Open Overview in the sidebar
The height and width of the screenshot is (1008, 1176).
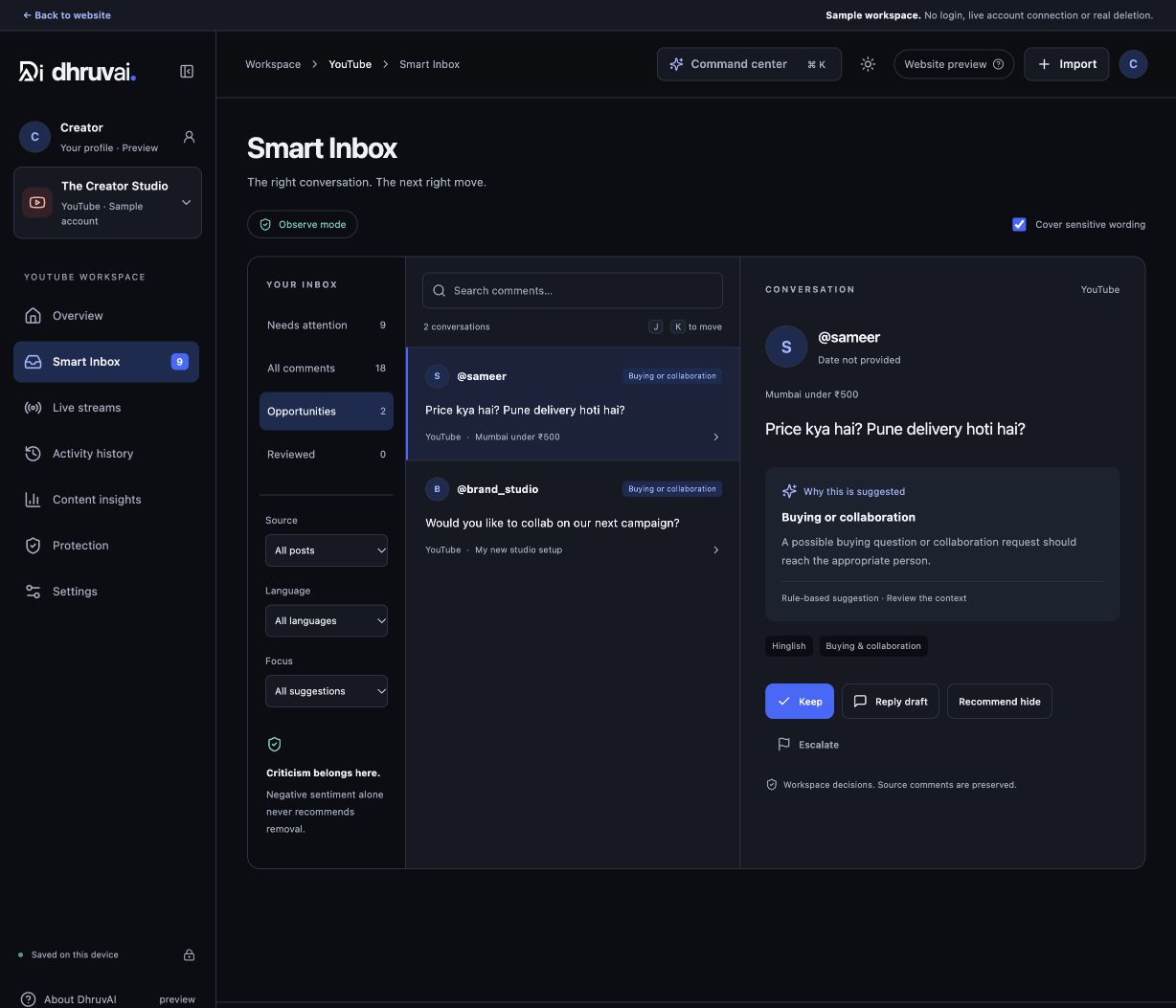click(x=106, y=316)
